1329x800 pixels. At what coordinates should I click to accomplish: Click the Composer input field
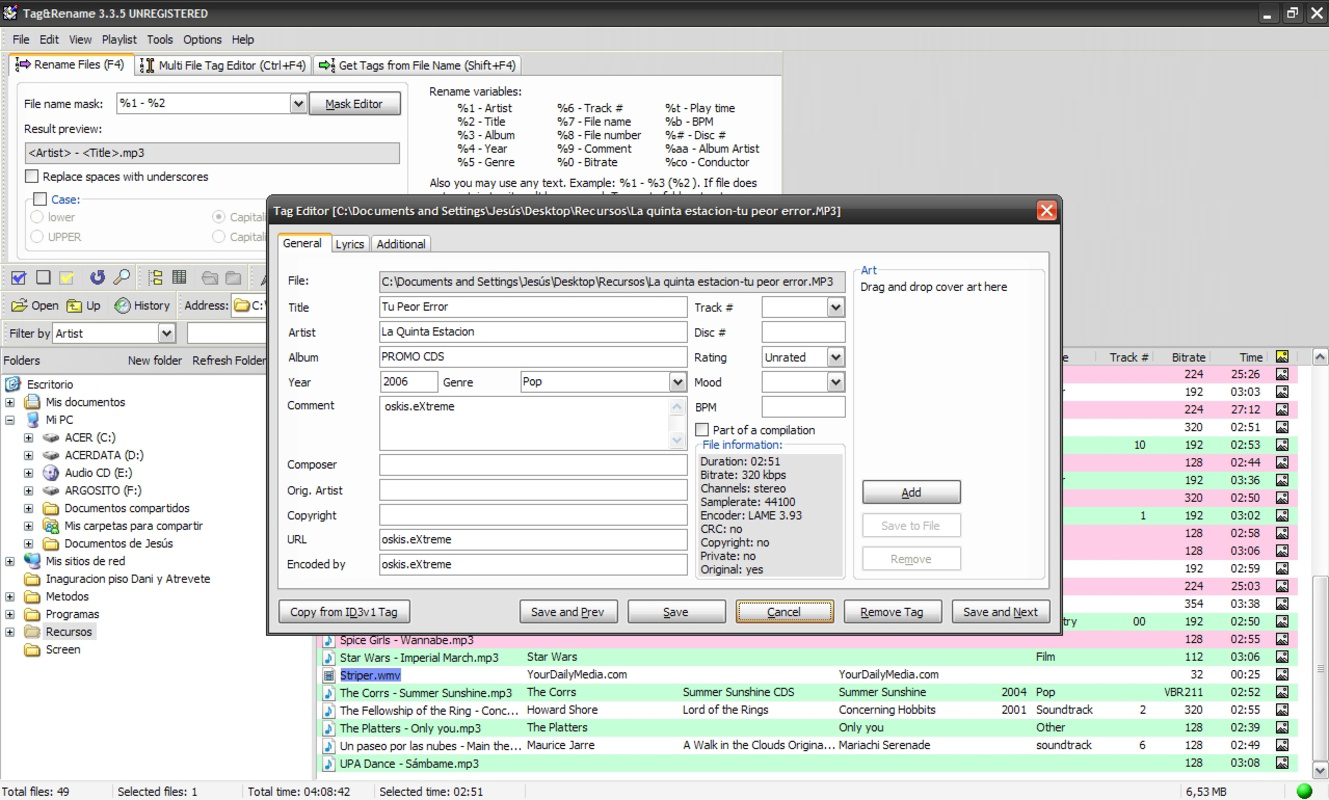click(533, 465)
